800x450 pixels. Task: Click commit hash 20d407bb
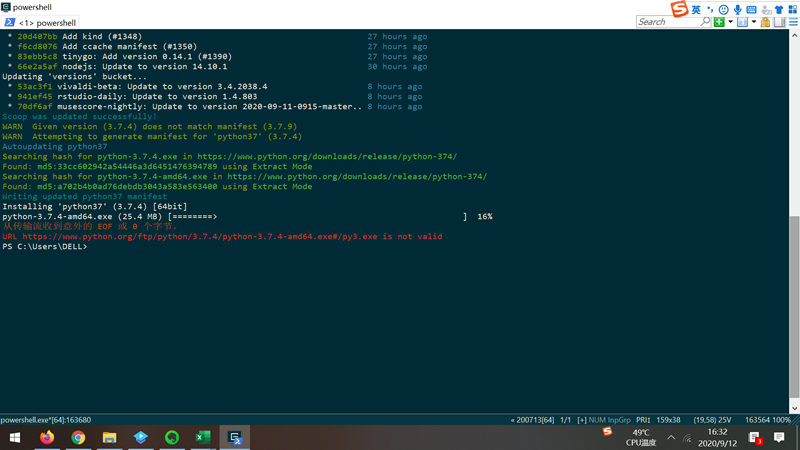point(37,37)
